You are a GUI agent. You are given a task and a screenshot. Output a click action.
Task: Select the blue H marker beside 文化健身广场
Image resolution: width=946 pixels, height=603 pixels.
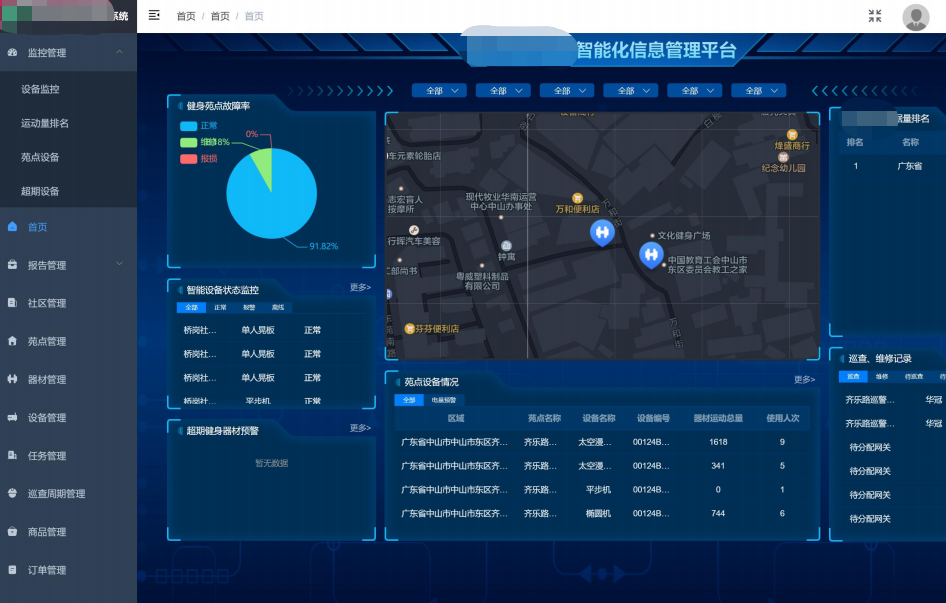coord(651,255)
